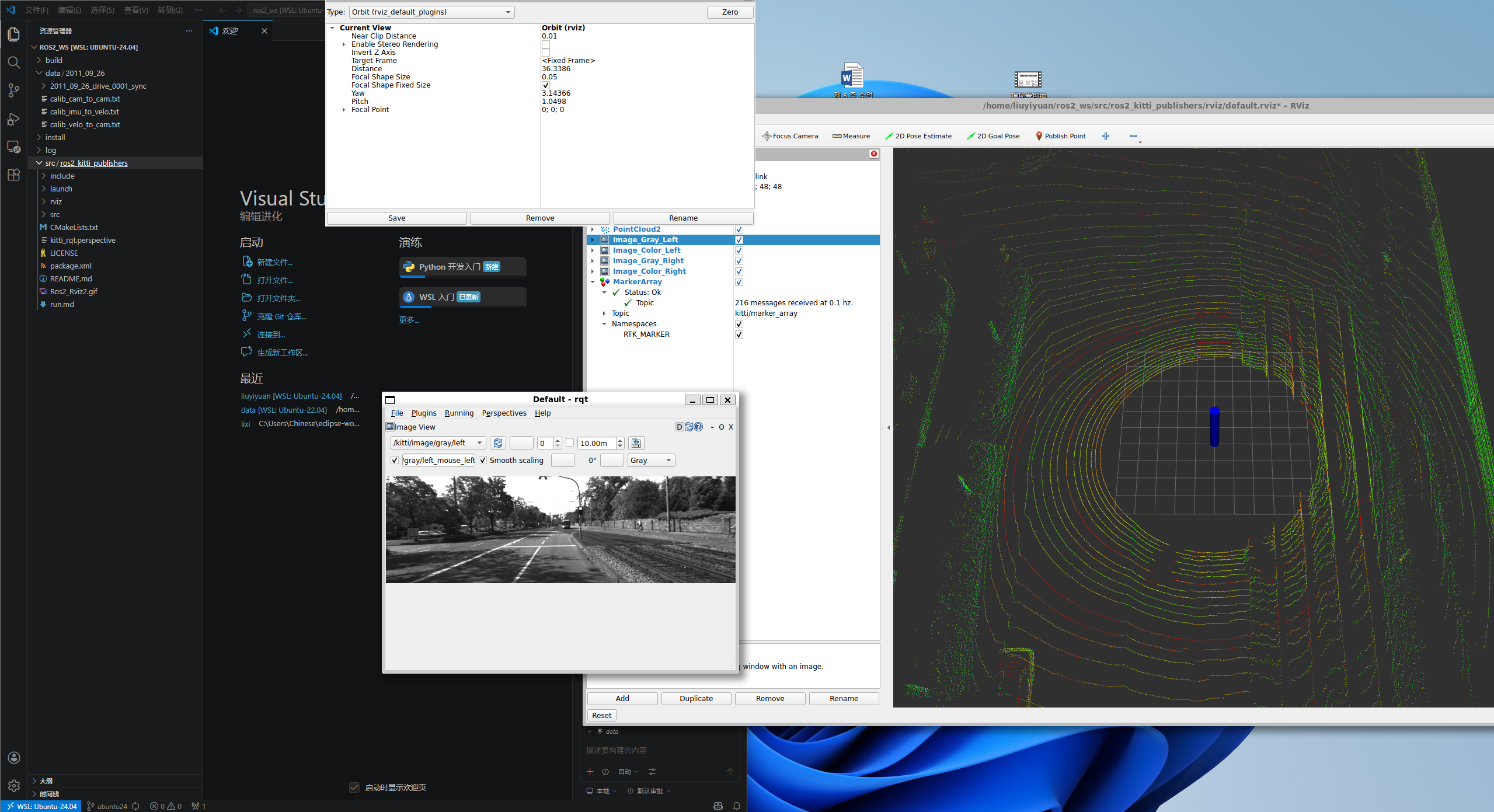Click RViz Focus Camera tool
1494x812 pixels.
click(790, 136)
